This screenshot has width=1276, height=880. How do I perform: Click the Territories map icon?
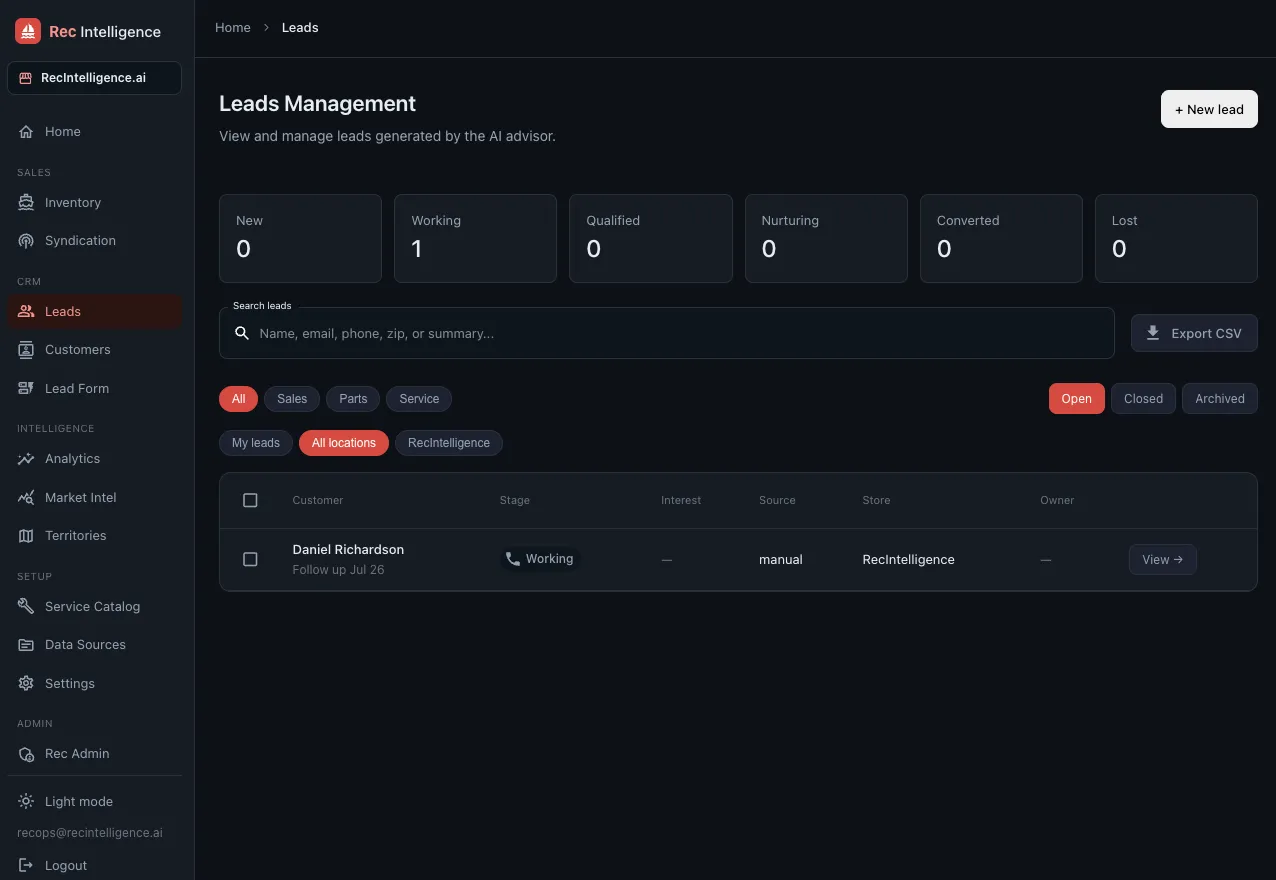click(x=26, y=535)
